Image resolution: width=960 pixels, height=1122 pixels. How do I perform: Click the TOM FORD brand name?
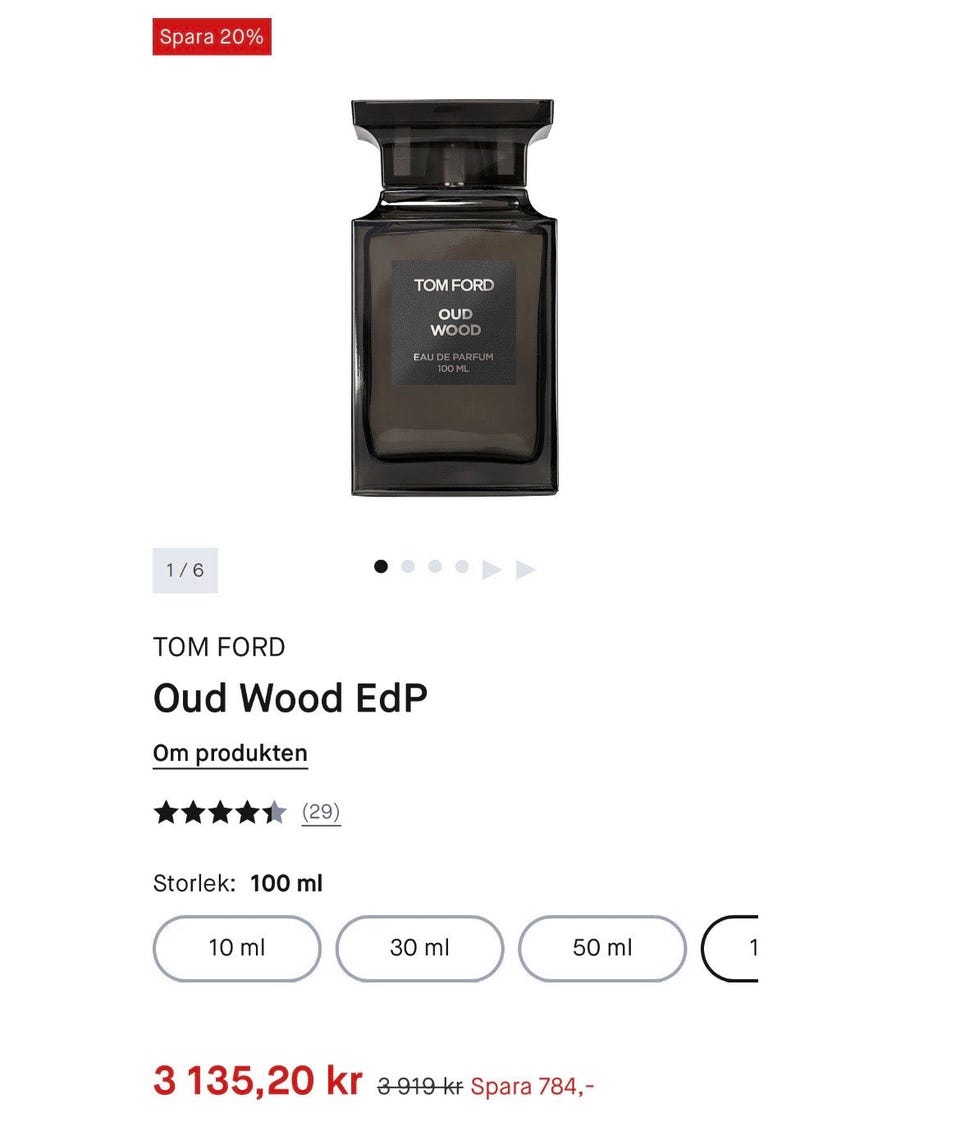coord(219,647)
